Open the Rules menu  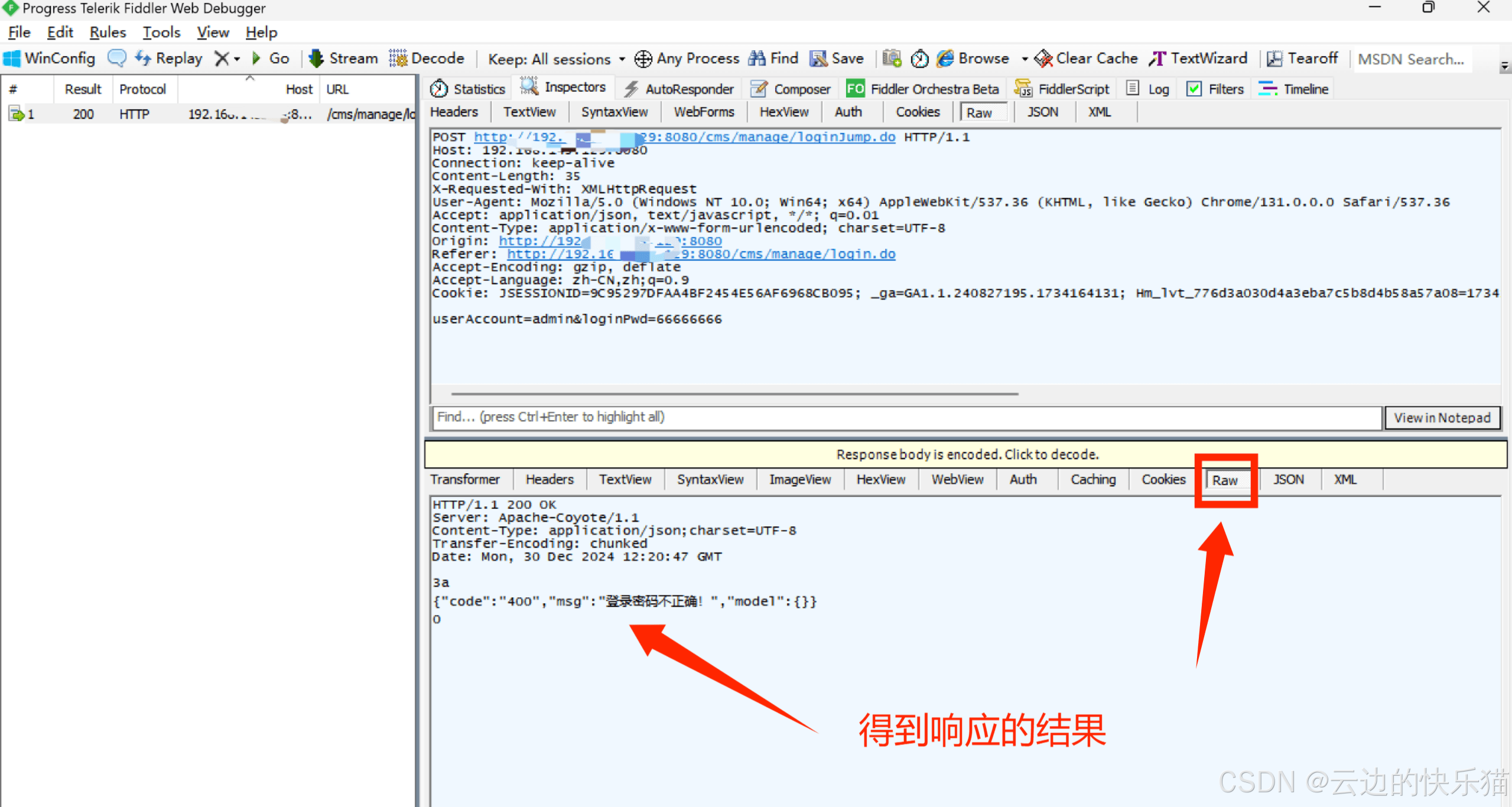point(108,32)
